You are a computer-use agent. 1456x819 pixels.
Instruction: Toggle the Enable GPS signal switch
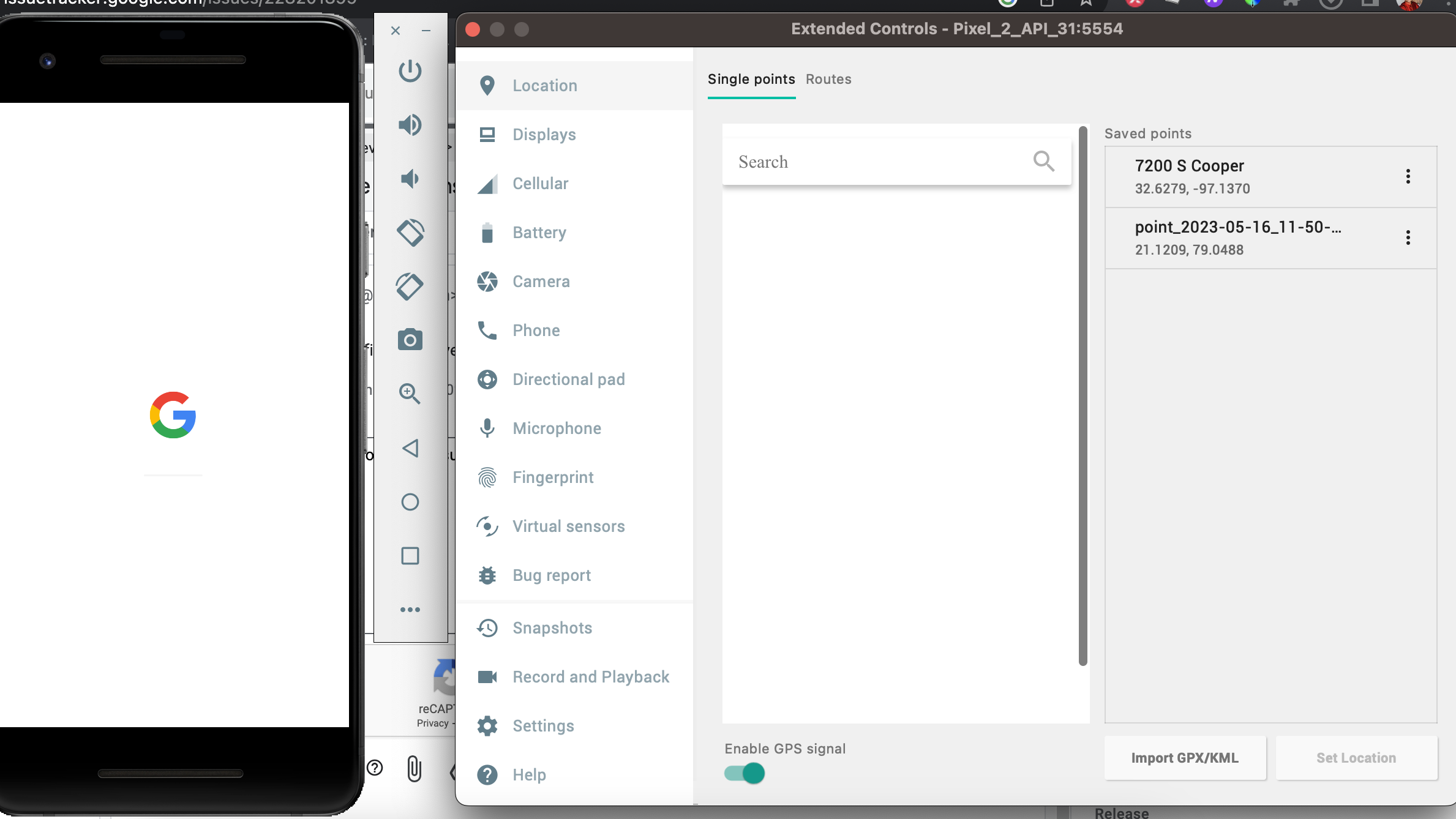click(745, 773)
